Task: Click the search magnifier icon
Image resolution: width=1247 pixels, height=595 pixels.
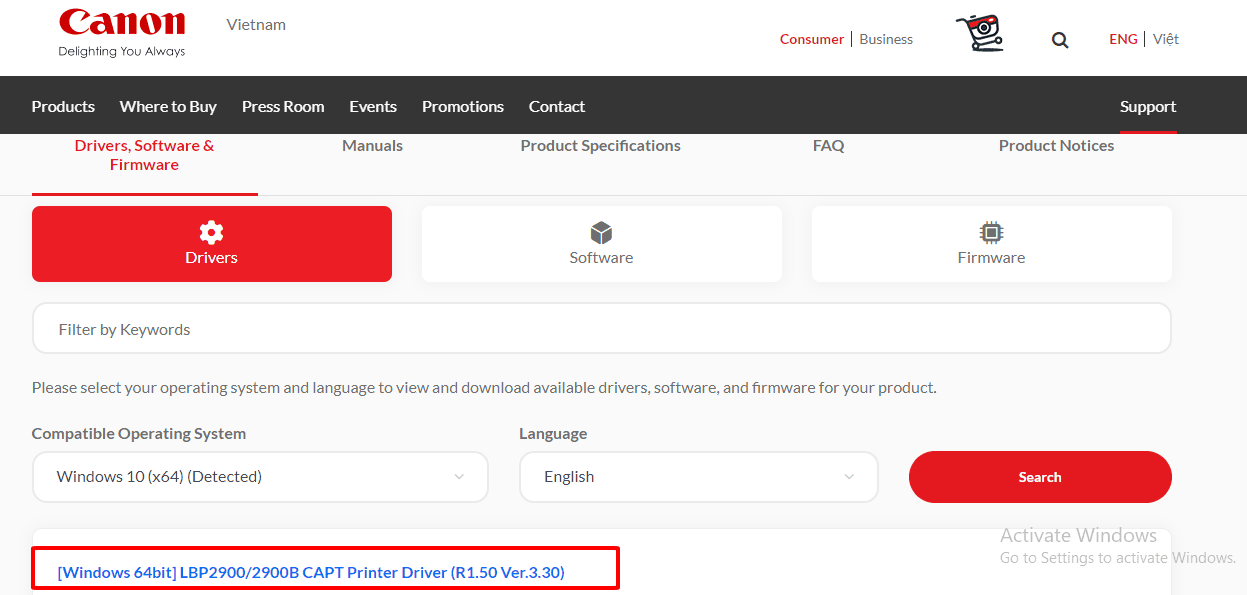Action: [x=1060, y=40]
